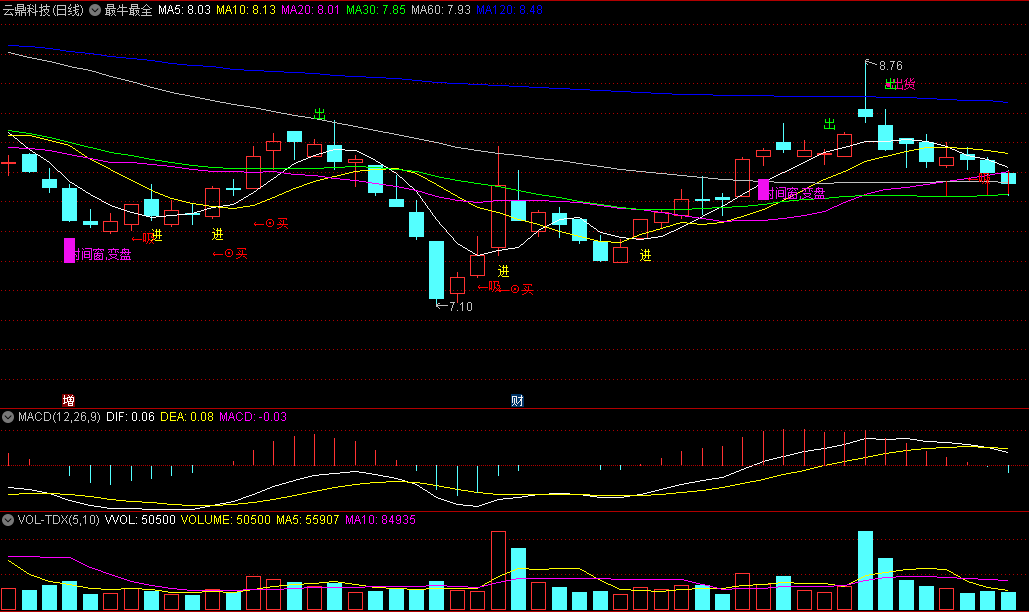
Task: Select the MA10: 8.13 label
Action: pos(245,10)
